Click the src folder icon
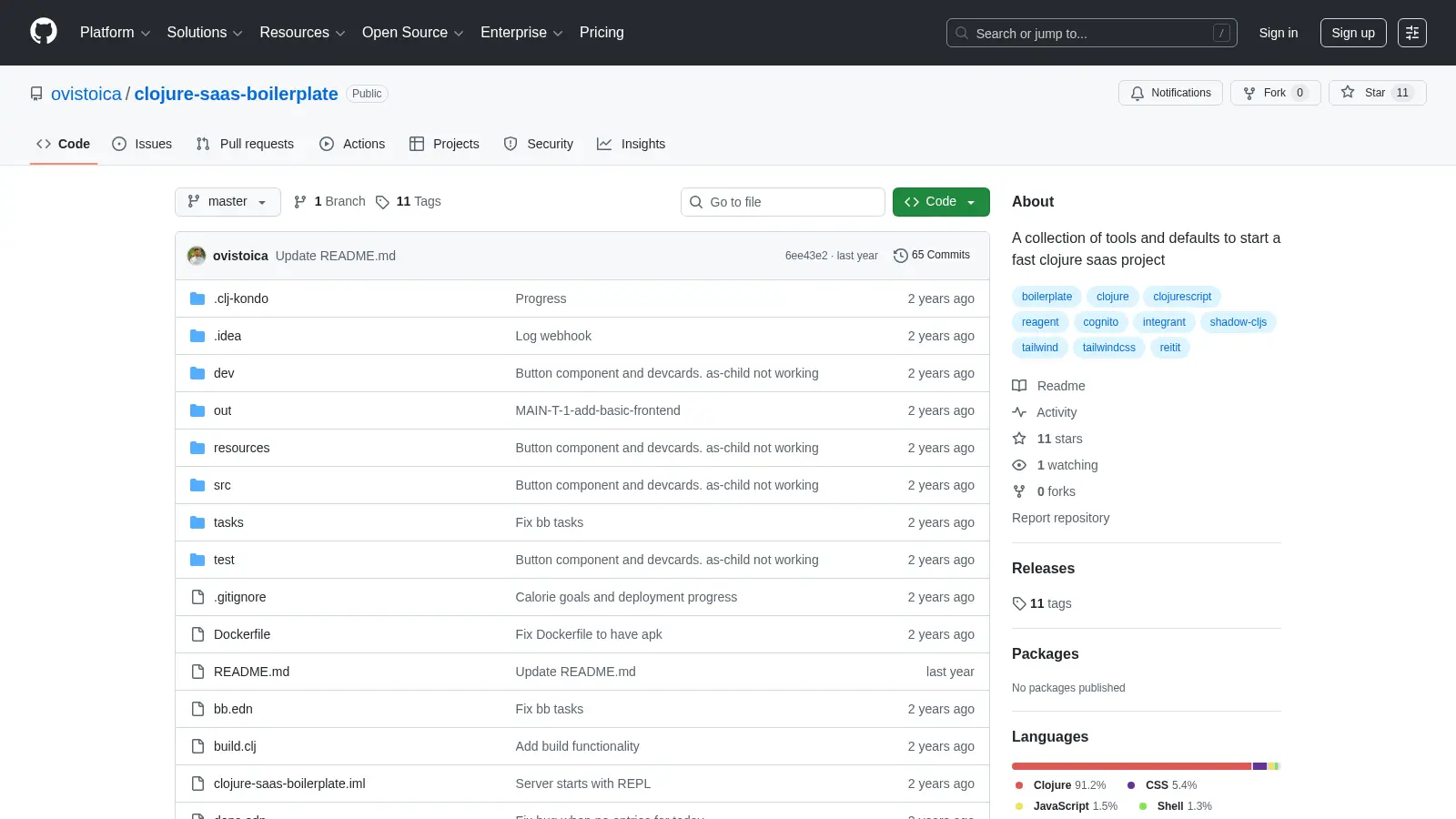Image resolution: width=1456 pixels, height=819 pixels. pos(197,485)
